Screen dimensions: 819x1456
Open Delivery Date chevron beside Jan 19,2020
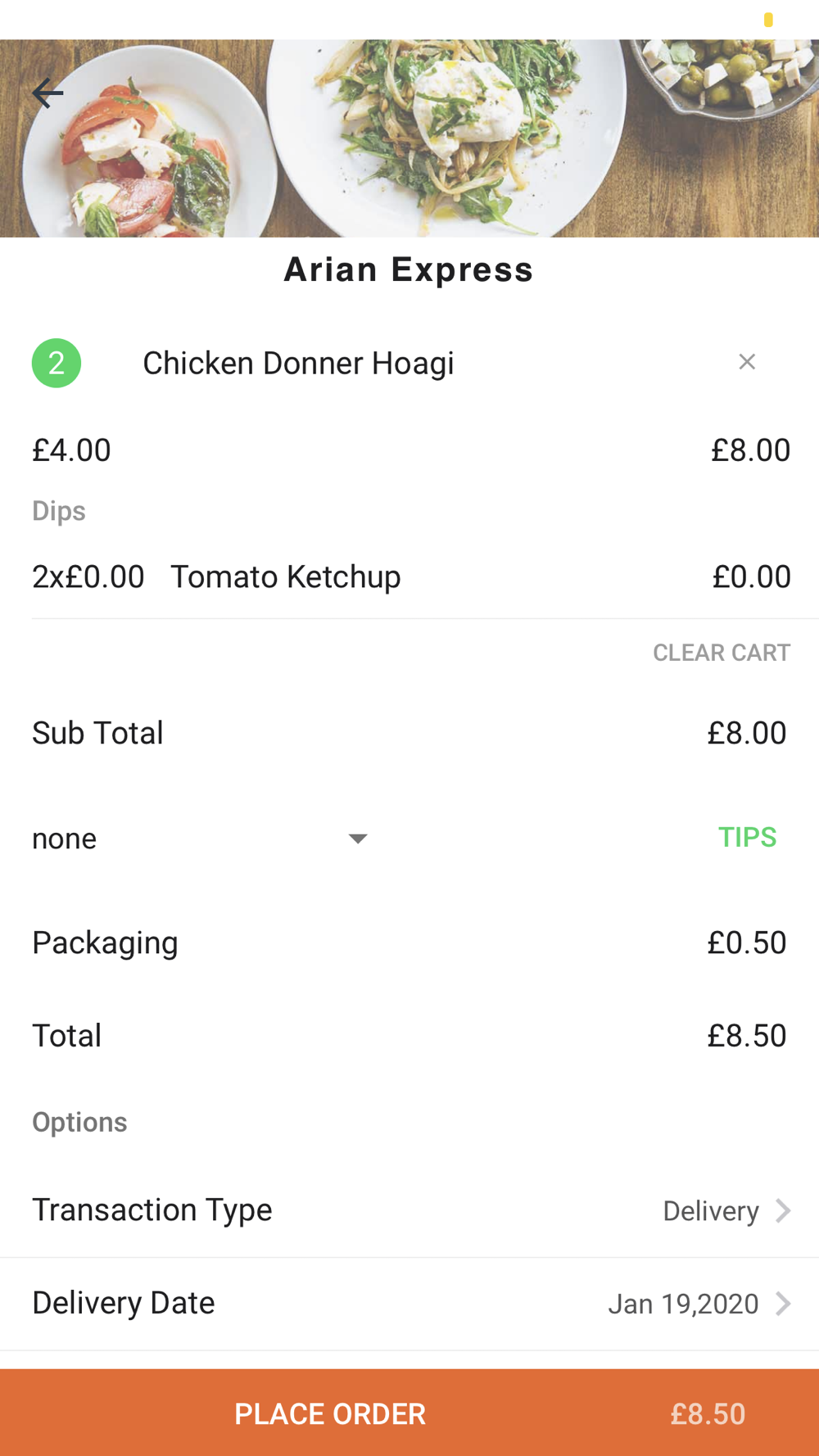click(783, 1303)
